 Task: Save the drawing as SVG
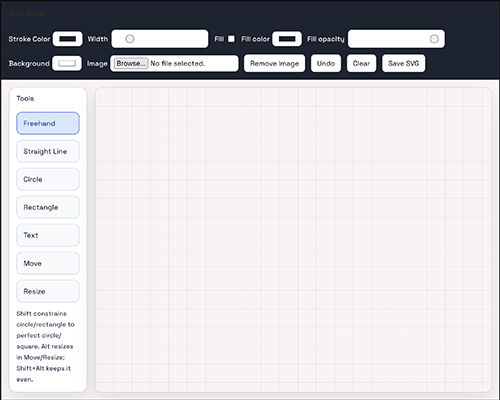point(403,63)
